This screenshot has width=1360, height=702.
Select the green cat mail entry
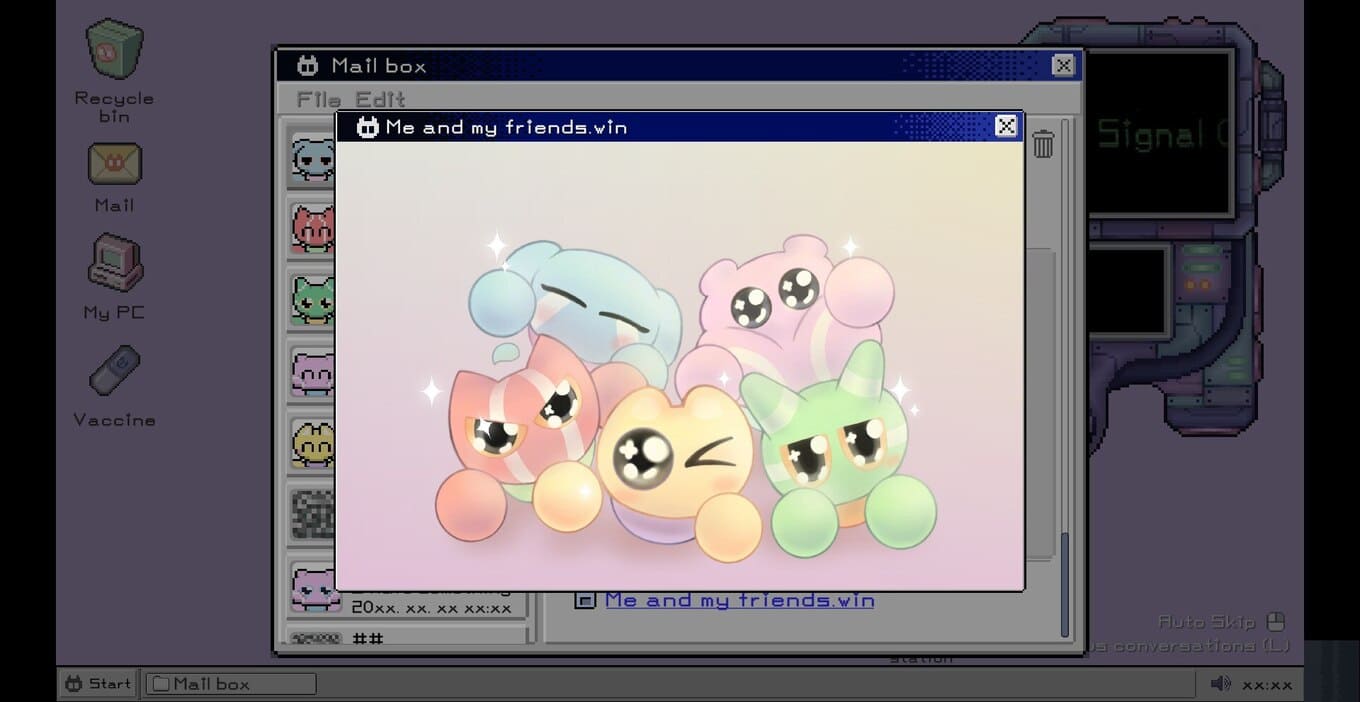(312, 300)
